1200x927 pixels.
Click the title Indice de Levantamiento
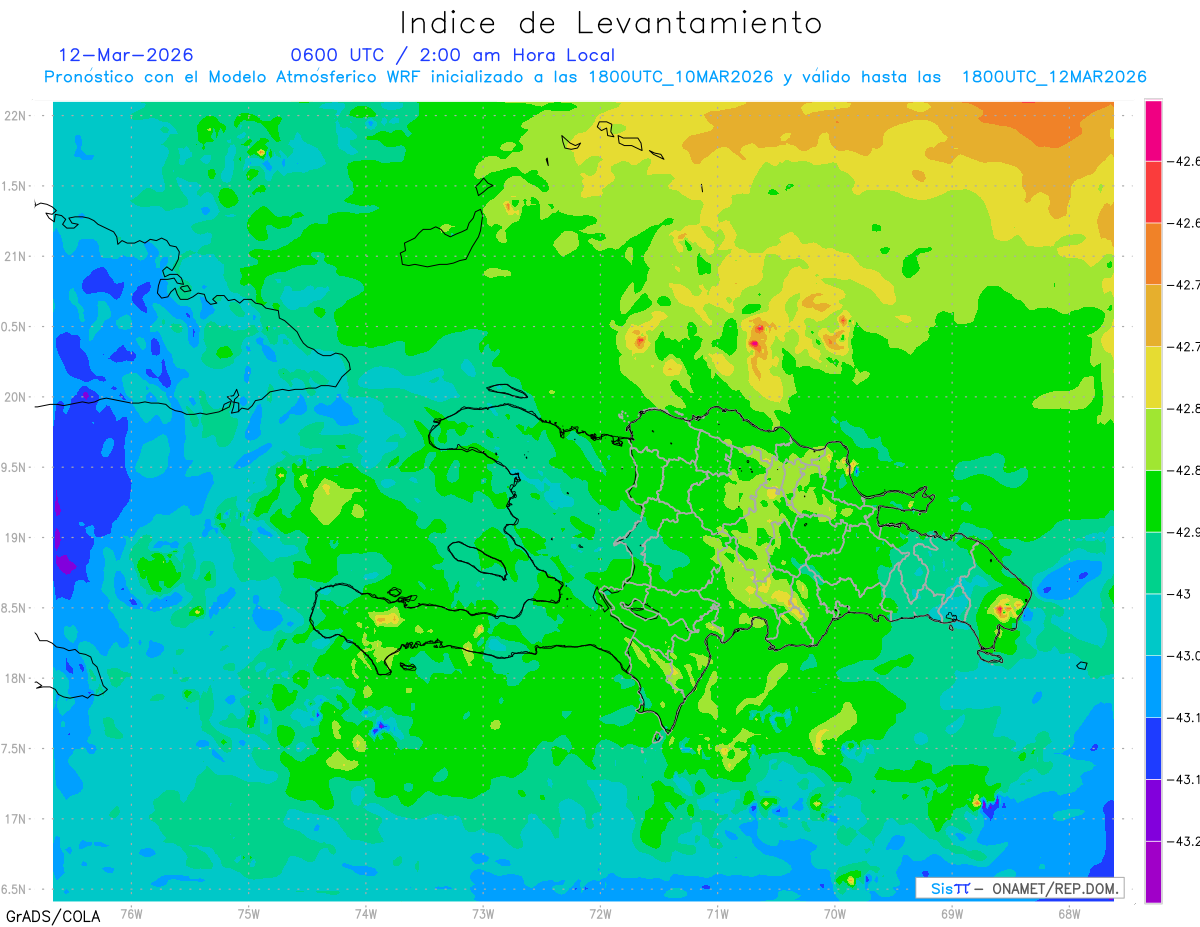[x=611, y=23]
